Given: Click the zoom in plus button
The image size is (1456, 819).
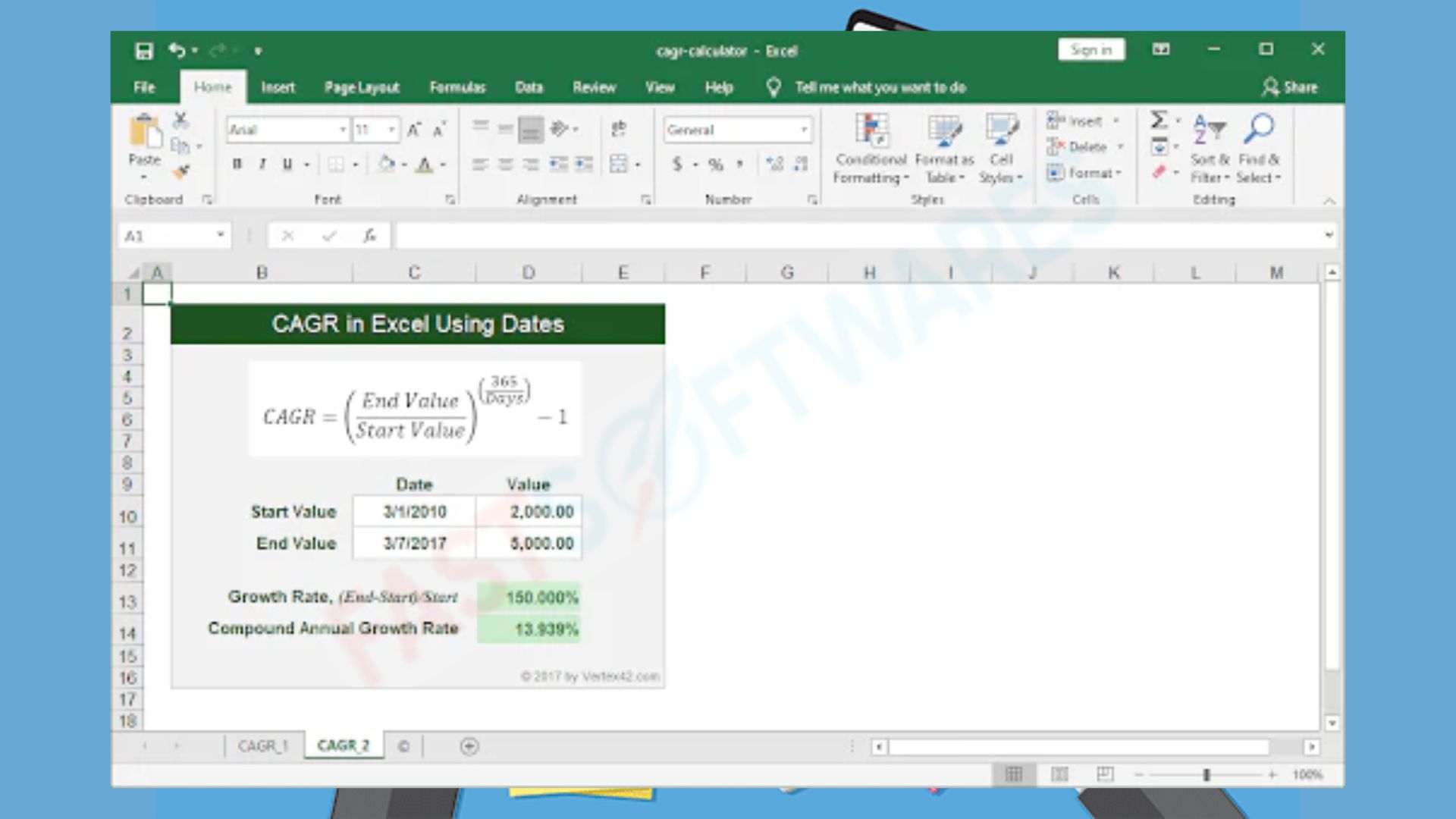Looking at the screenshot, I should [x=1272, y=774].
